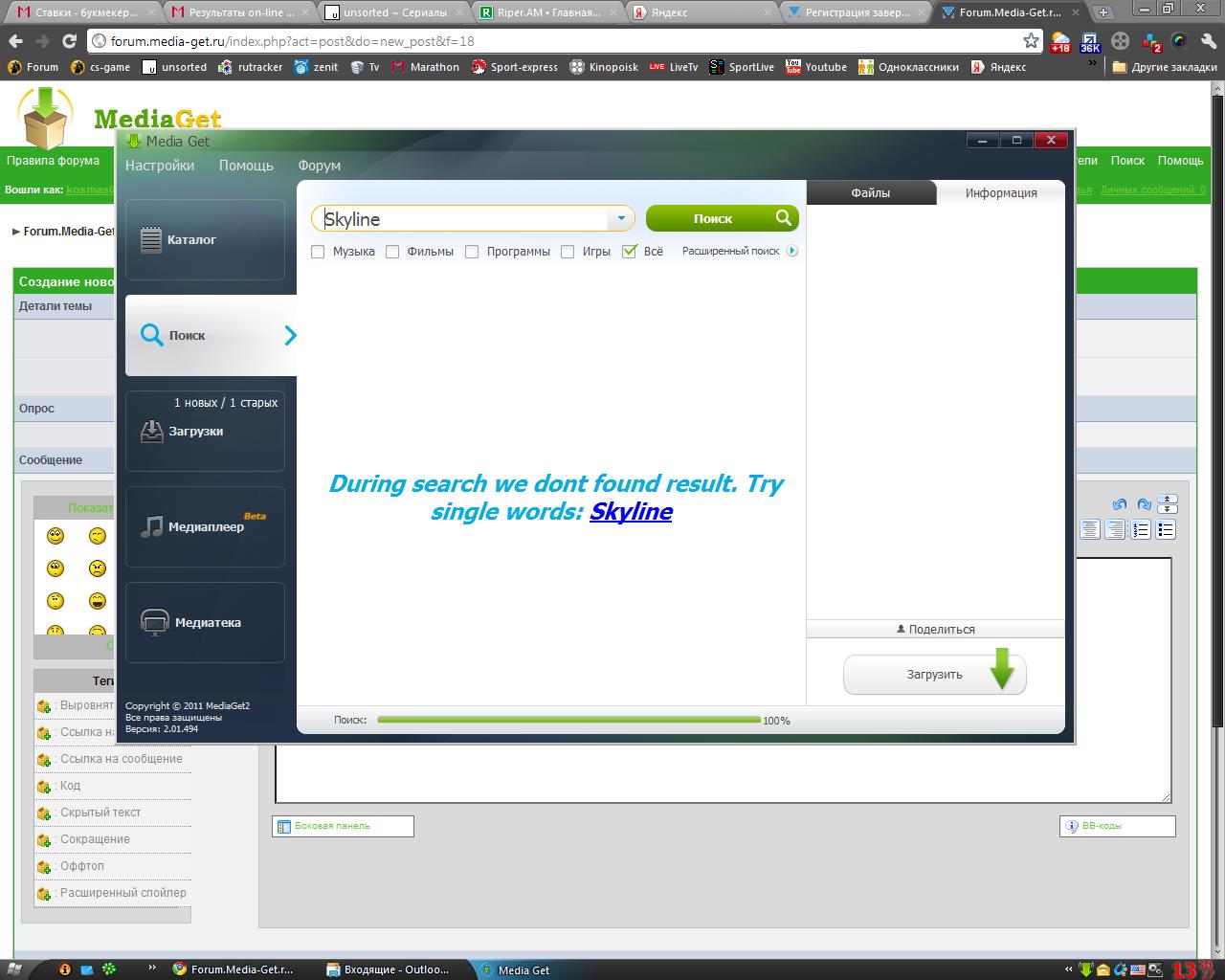The image size is (1225, 980).
Task: Open the Медиаплеер section
Action: [205, 526]
